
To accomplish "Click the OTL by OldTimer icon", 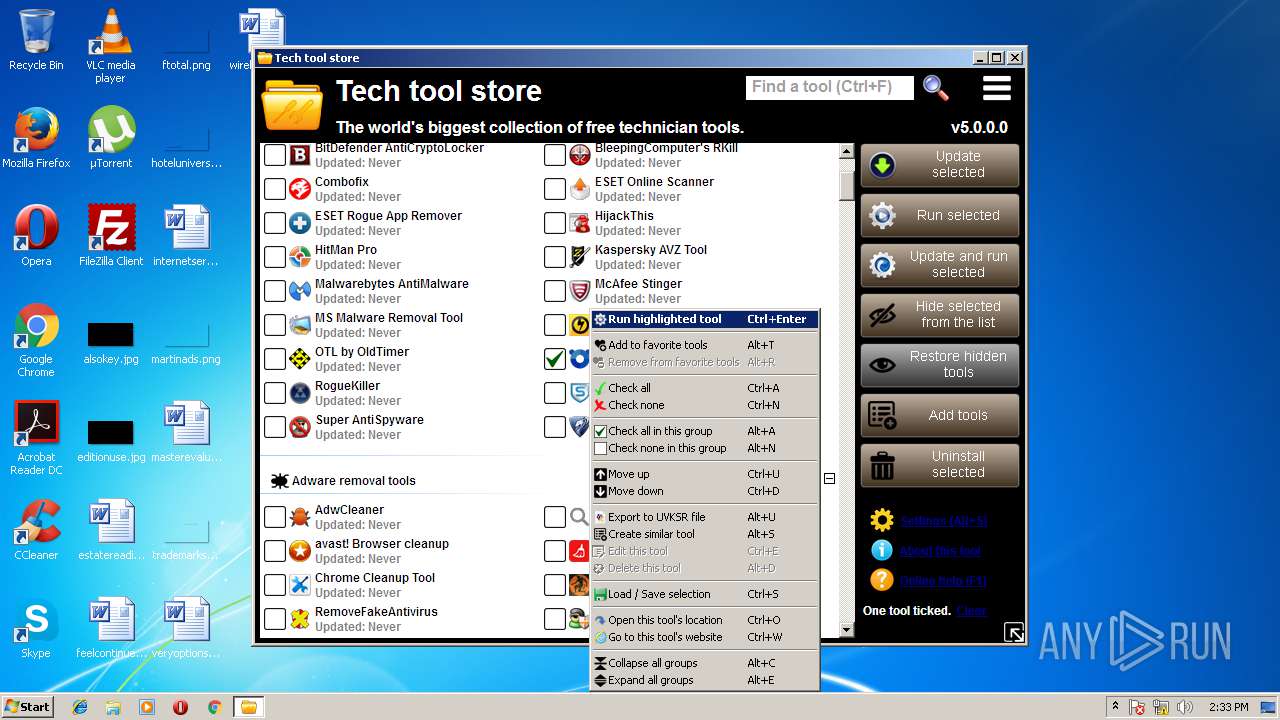I will tap(299, 359).
